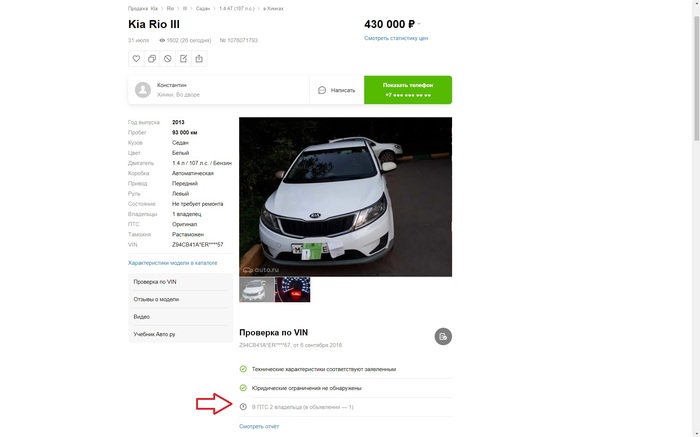Screen dimensions: 700x437
Task: Click 'Седан' in the breadcrumb trail
Action: (x=203, y=8)
